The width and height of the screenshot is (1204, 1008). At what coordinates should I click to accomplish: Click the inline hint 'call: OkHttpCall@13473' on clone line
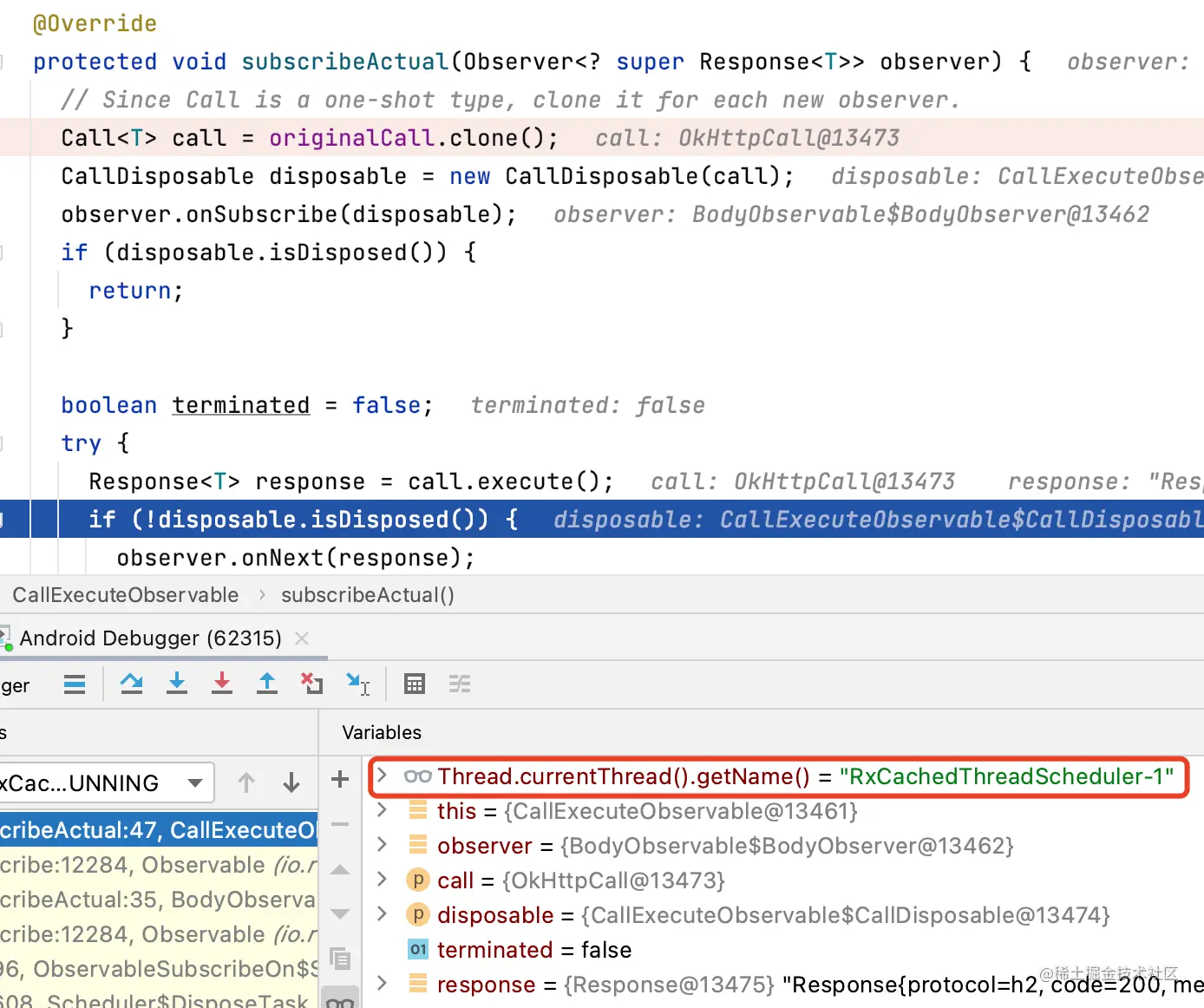(747, 138)
